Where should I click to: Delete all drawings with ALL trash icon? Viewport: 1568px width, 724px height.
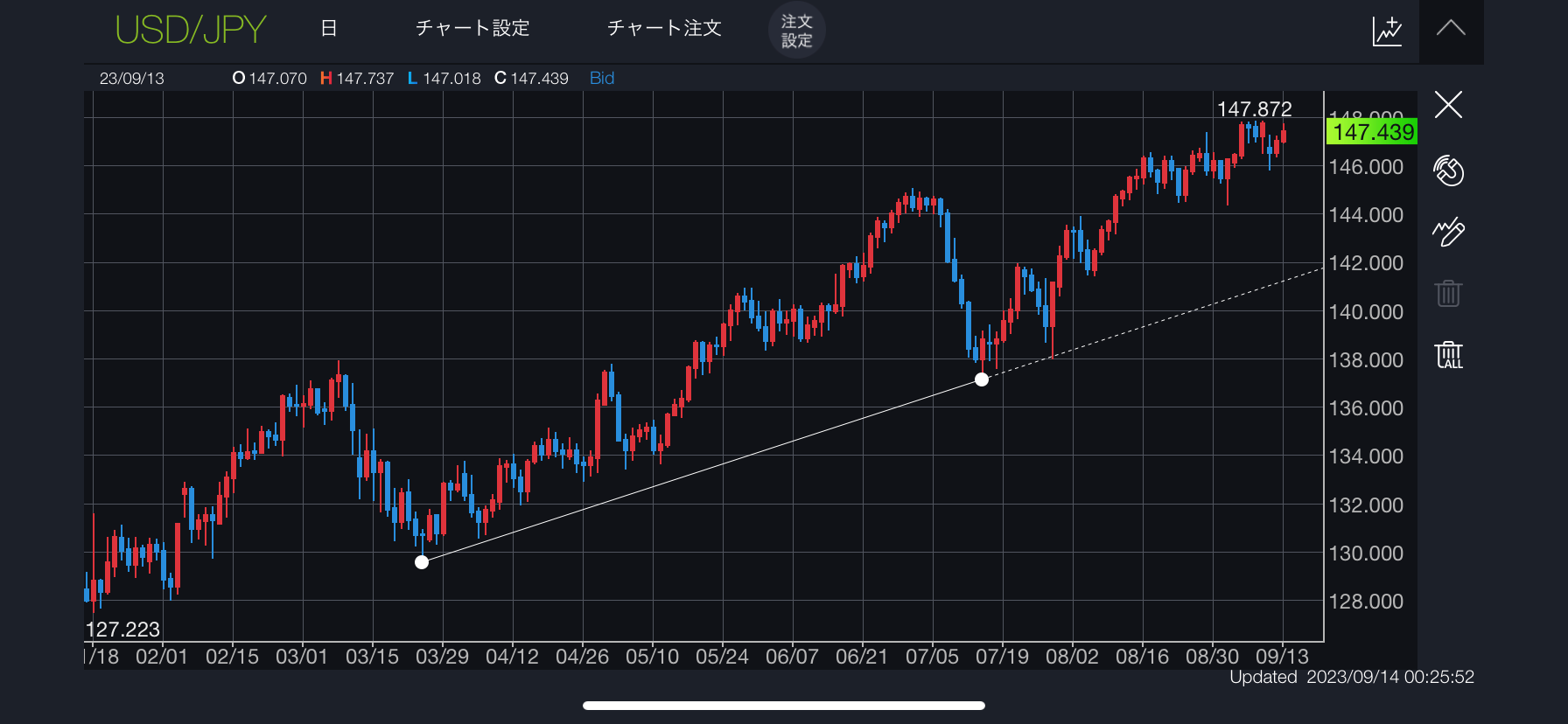pos(1448,355)
